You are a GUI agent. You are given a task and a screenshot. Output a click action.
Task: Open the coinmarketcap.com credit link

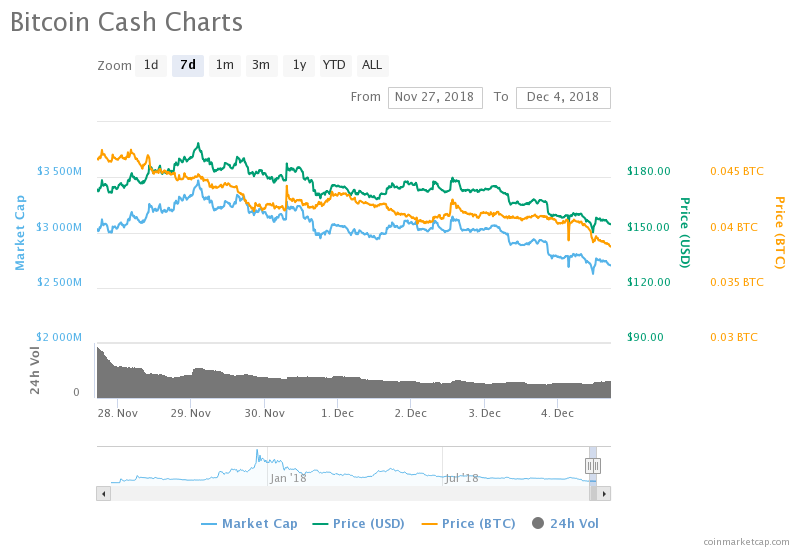tap(745, 541)
